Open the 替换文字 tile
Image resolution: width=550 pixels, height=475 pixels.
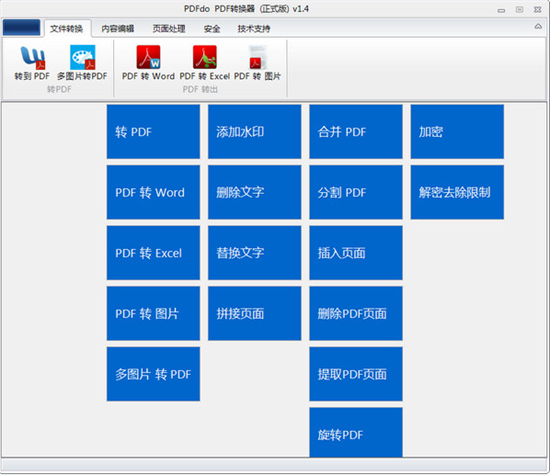pyautogui.click(x=255, y=253)
